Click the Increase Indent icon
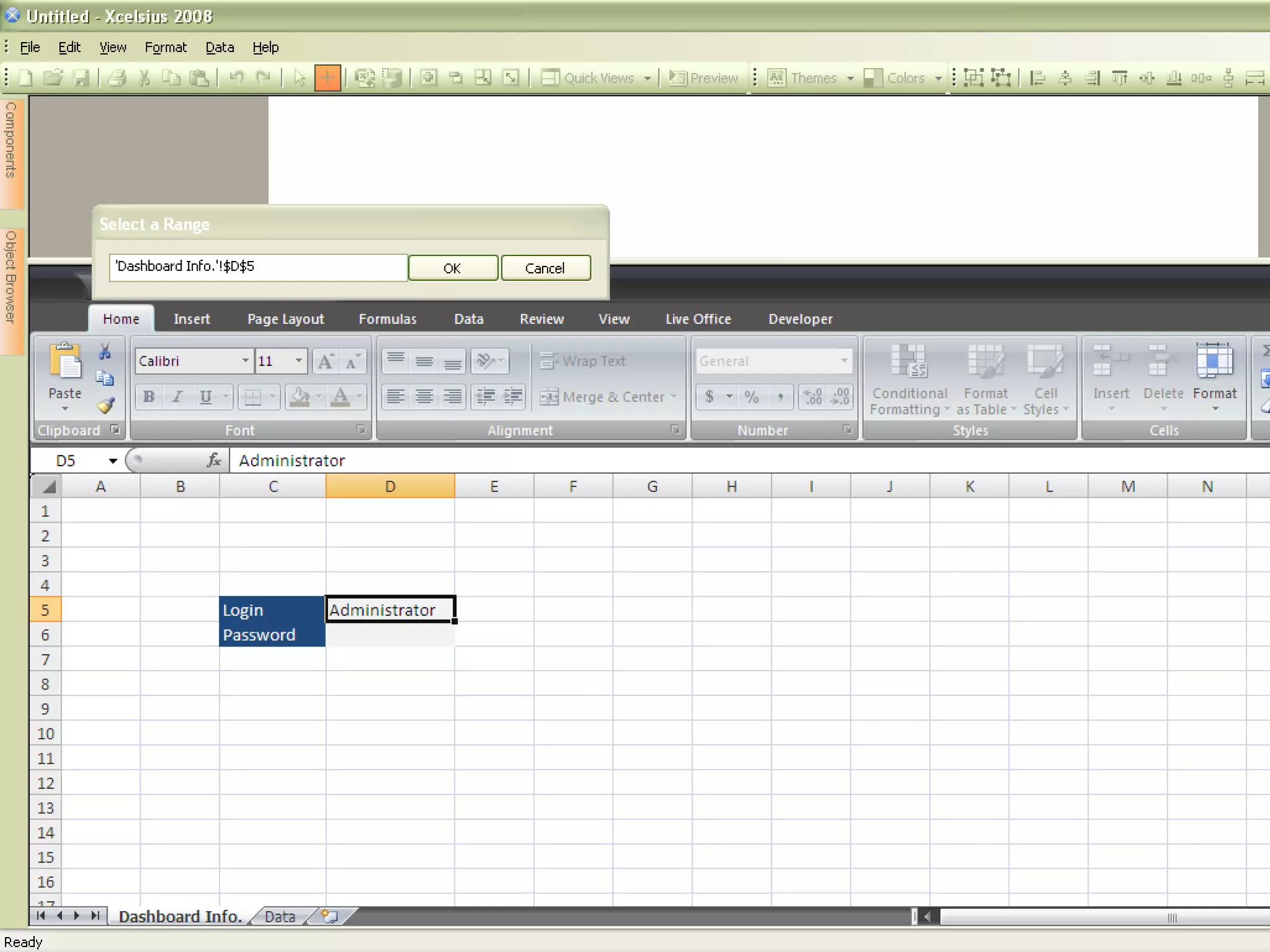Image resolution: width=1270 pixels, height=952 pixels. (513, 397)
